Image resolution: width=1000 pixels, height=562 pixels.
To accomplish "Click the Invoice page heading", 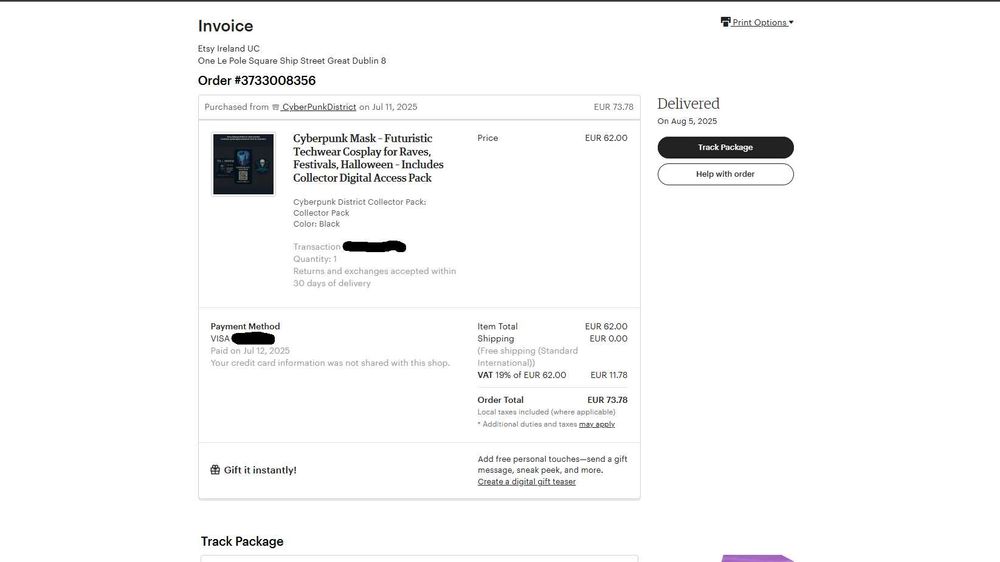I will 225,26.
